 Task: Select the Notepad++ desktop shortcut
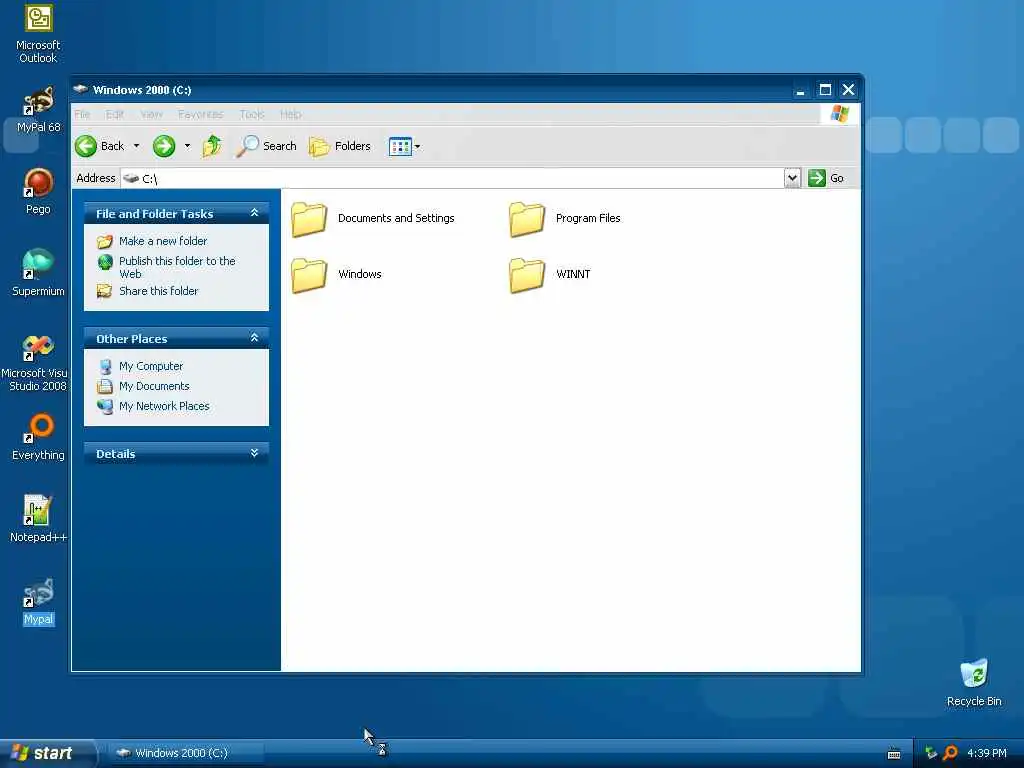pos(38,519)
